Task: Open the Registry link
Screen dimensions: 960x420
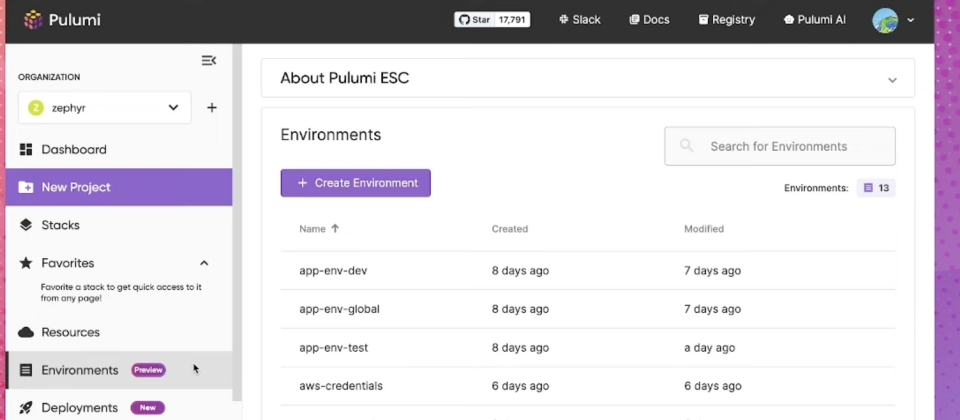Action: tap(727, 20)
